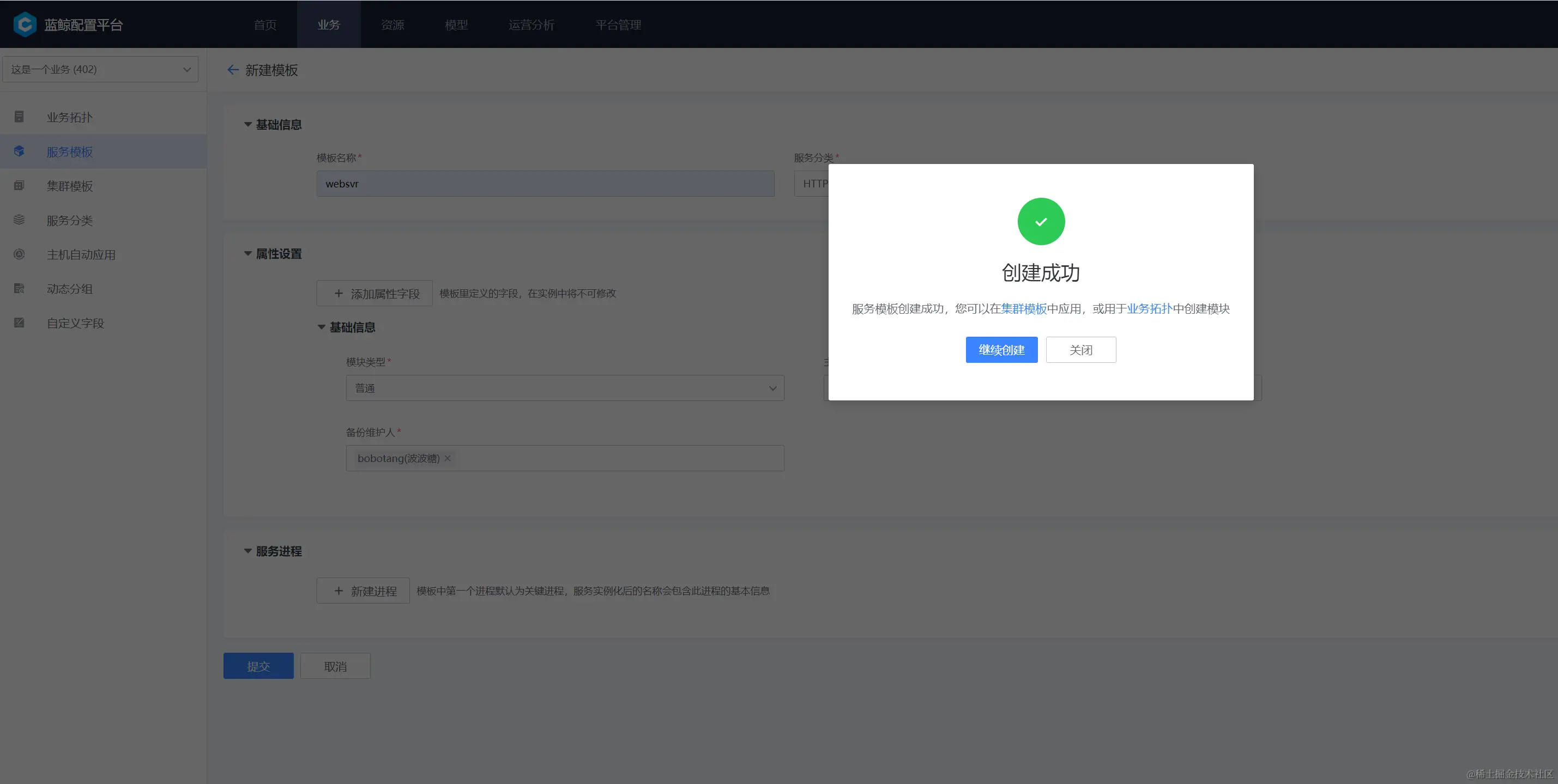Click the 创建成功 dialog title
Viewport: 1558px width, 784px height.
coord(1041,272)
